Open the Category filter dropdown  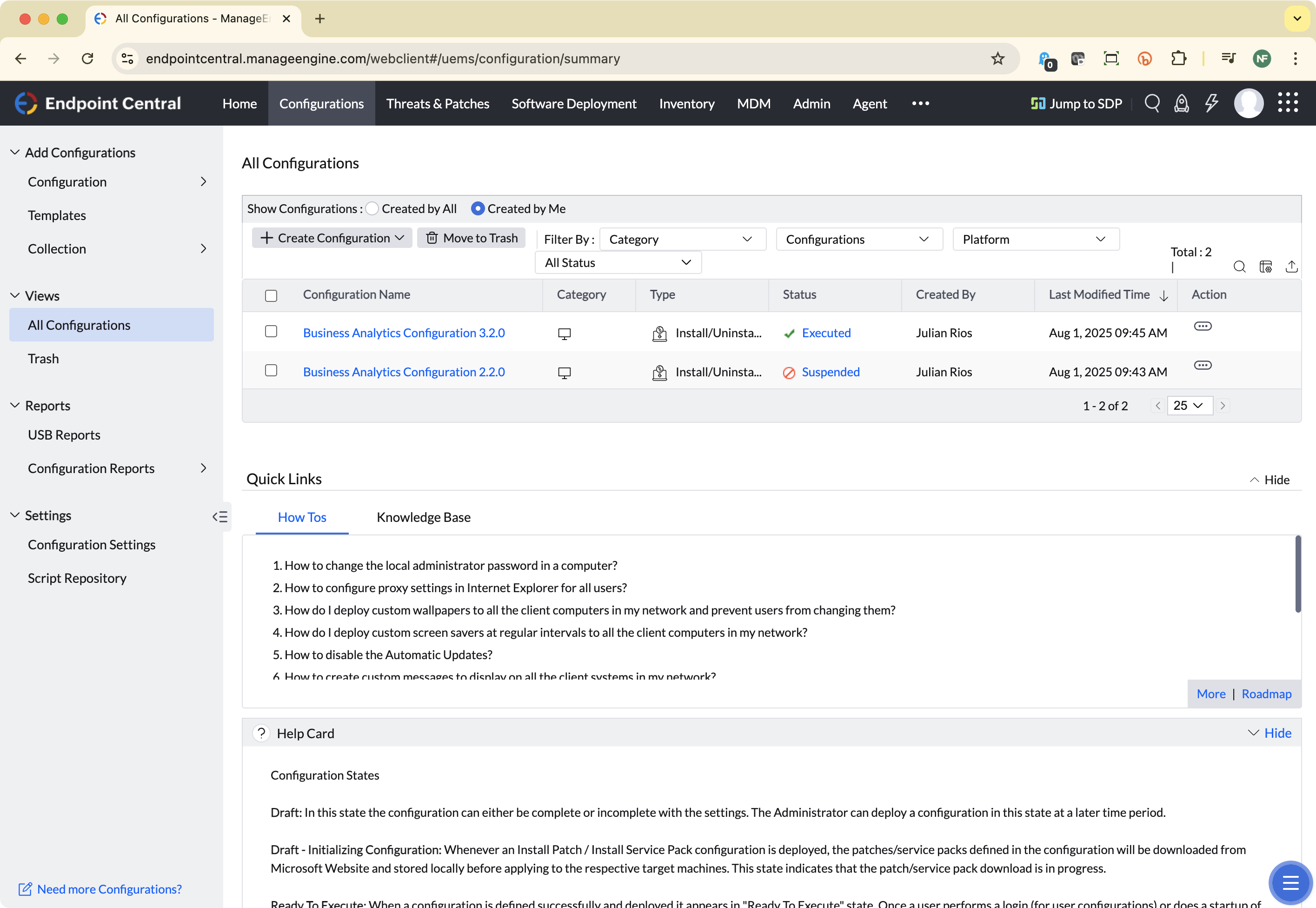tap(683, 240)
